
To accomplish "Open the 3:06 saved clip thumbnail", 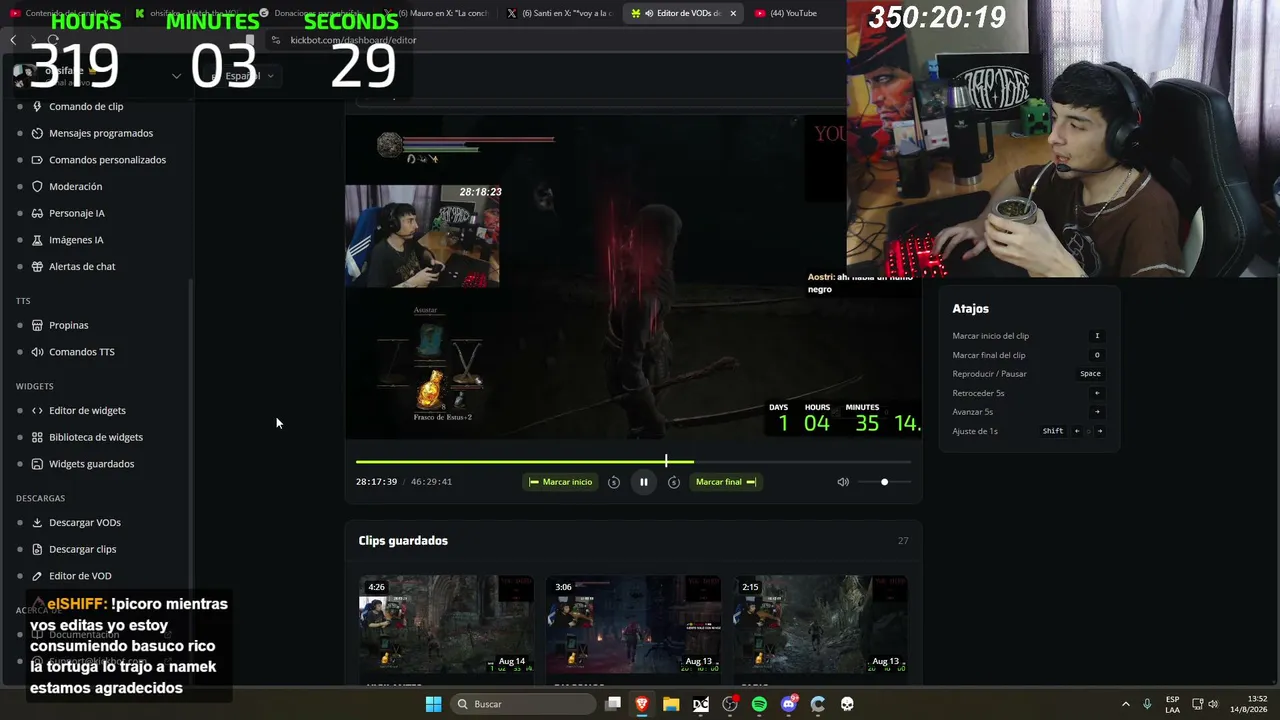I will point(633,624).
